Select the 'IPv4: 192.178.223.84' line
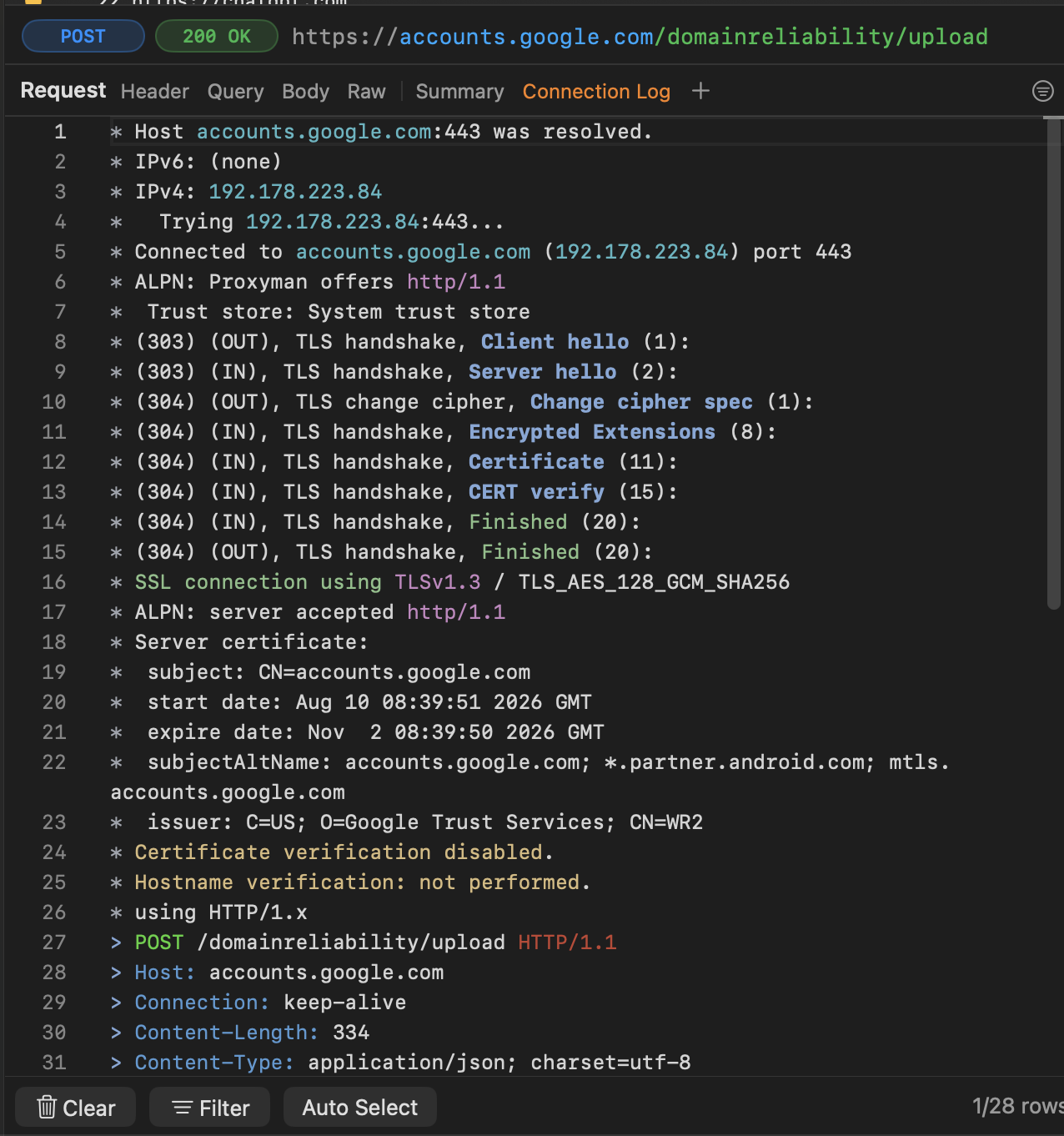The image size is (1064, 1136). (246, 192)
